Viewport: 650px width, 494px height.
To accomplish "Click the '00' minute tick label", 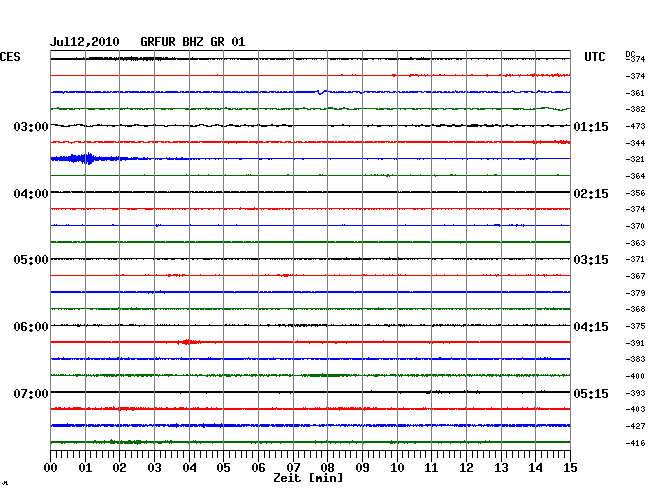I will coord(51,468).
